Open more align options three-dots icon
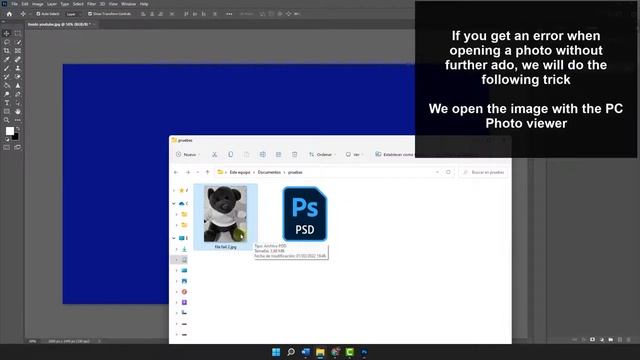Image resolution: width=640 pixels, height=360 pixels. pyautogui.click(x=229, y=14)
